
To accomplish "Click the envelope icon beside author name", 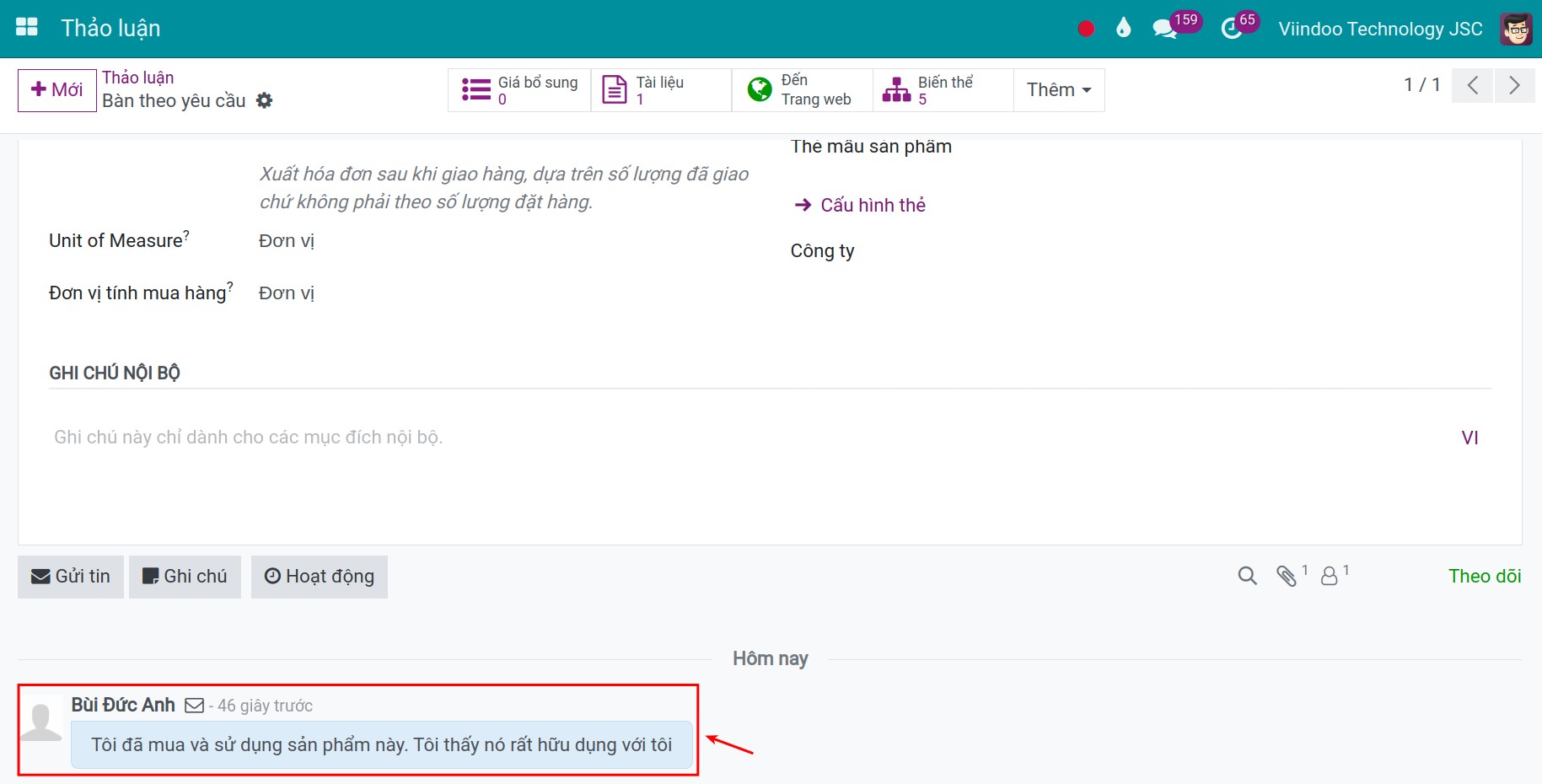I will (195, 706).
